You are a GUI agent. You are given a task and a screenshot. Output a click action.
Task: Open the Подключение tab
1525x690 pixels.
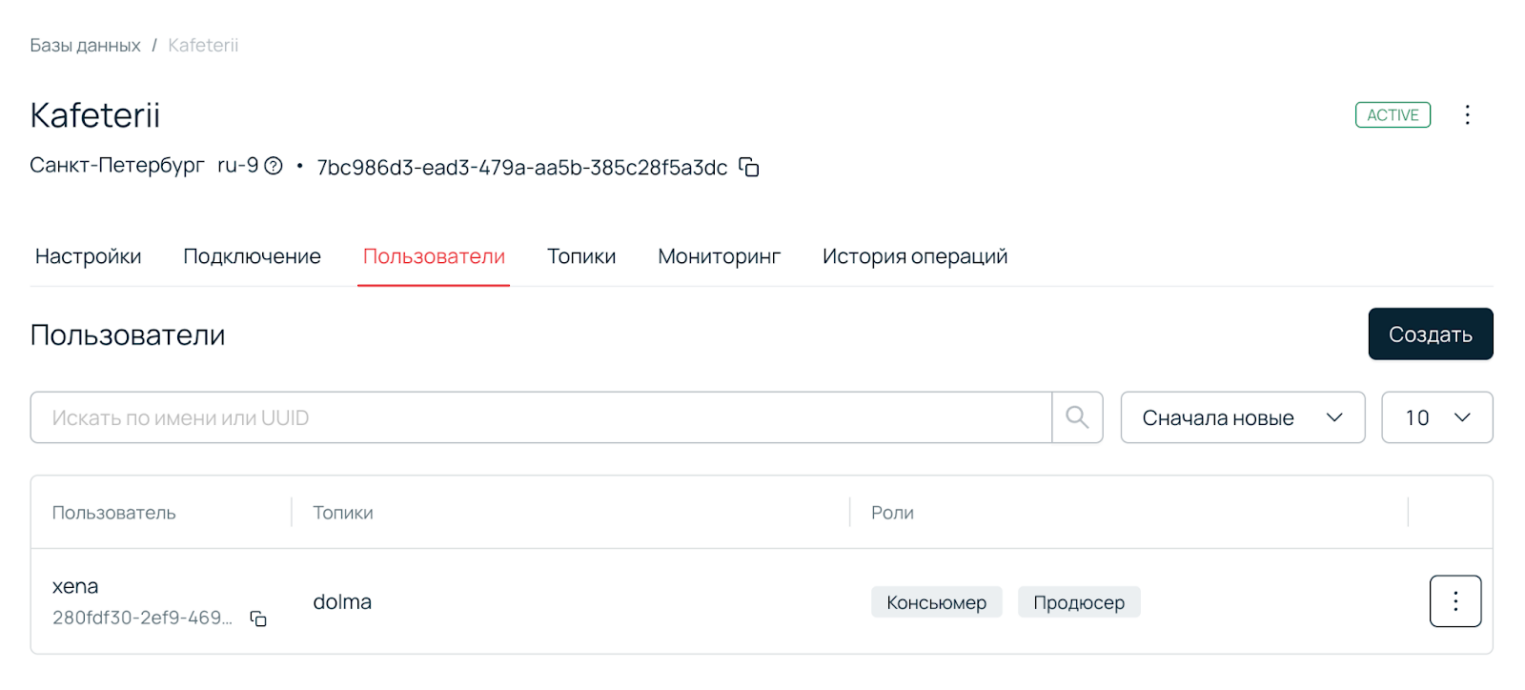coord(251,256)
